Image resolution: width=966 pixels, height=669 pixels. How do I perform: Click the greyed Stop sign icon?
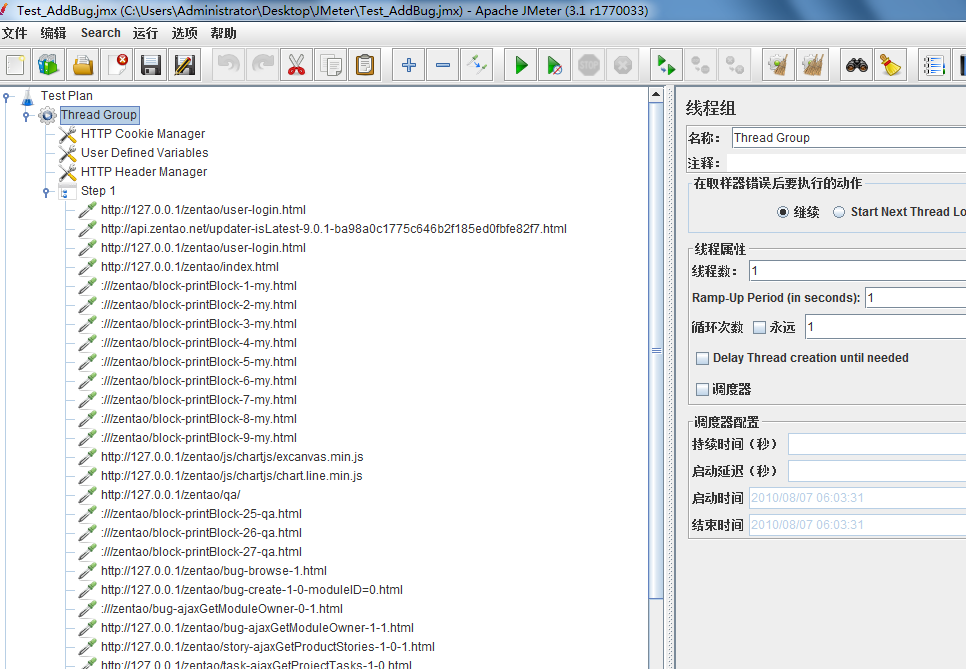589,65
